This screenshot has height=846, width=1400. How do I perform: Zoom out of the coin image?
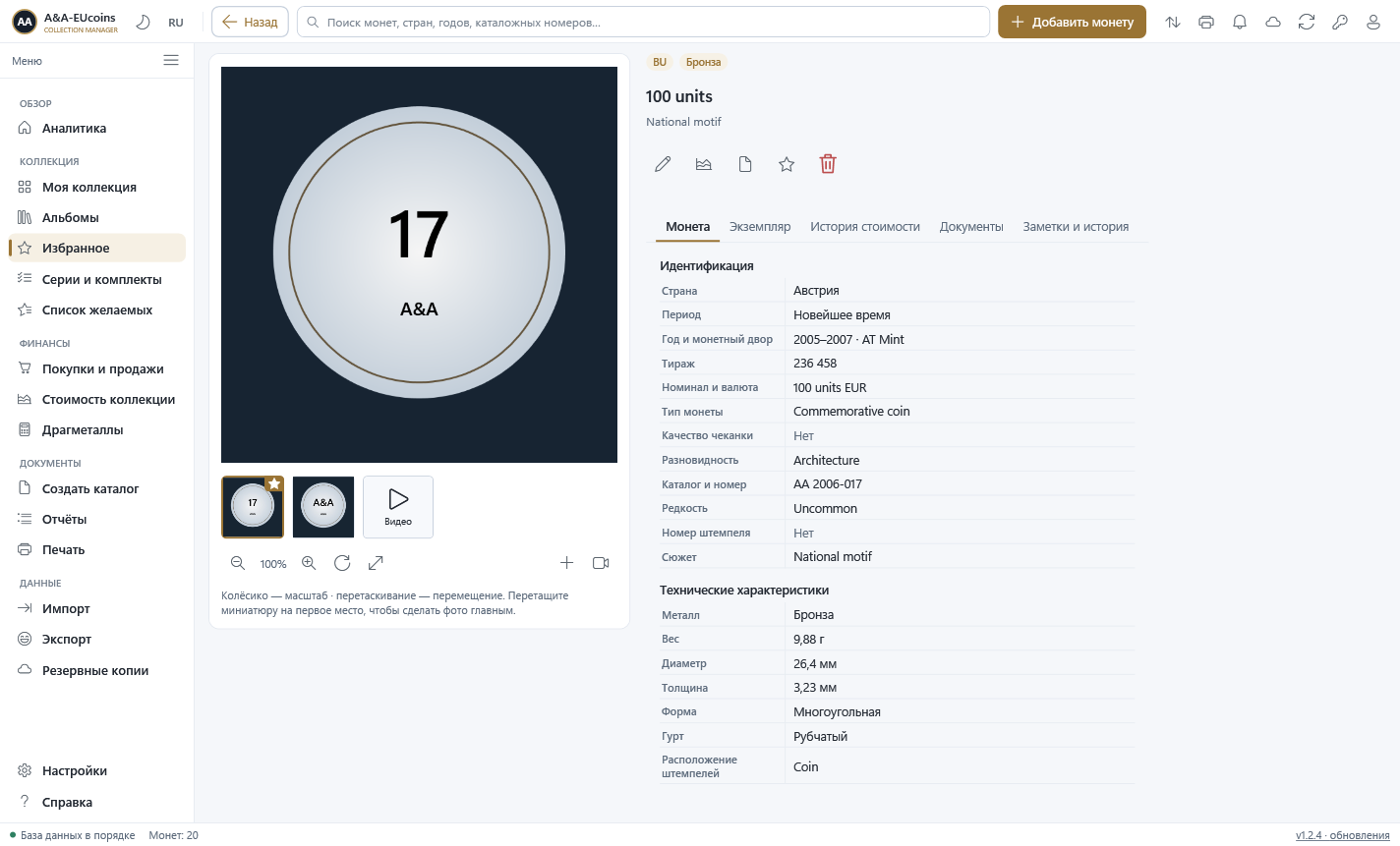click(x=238, y=563)
